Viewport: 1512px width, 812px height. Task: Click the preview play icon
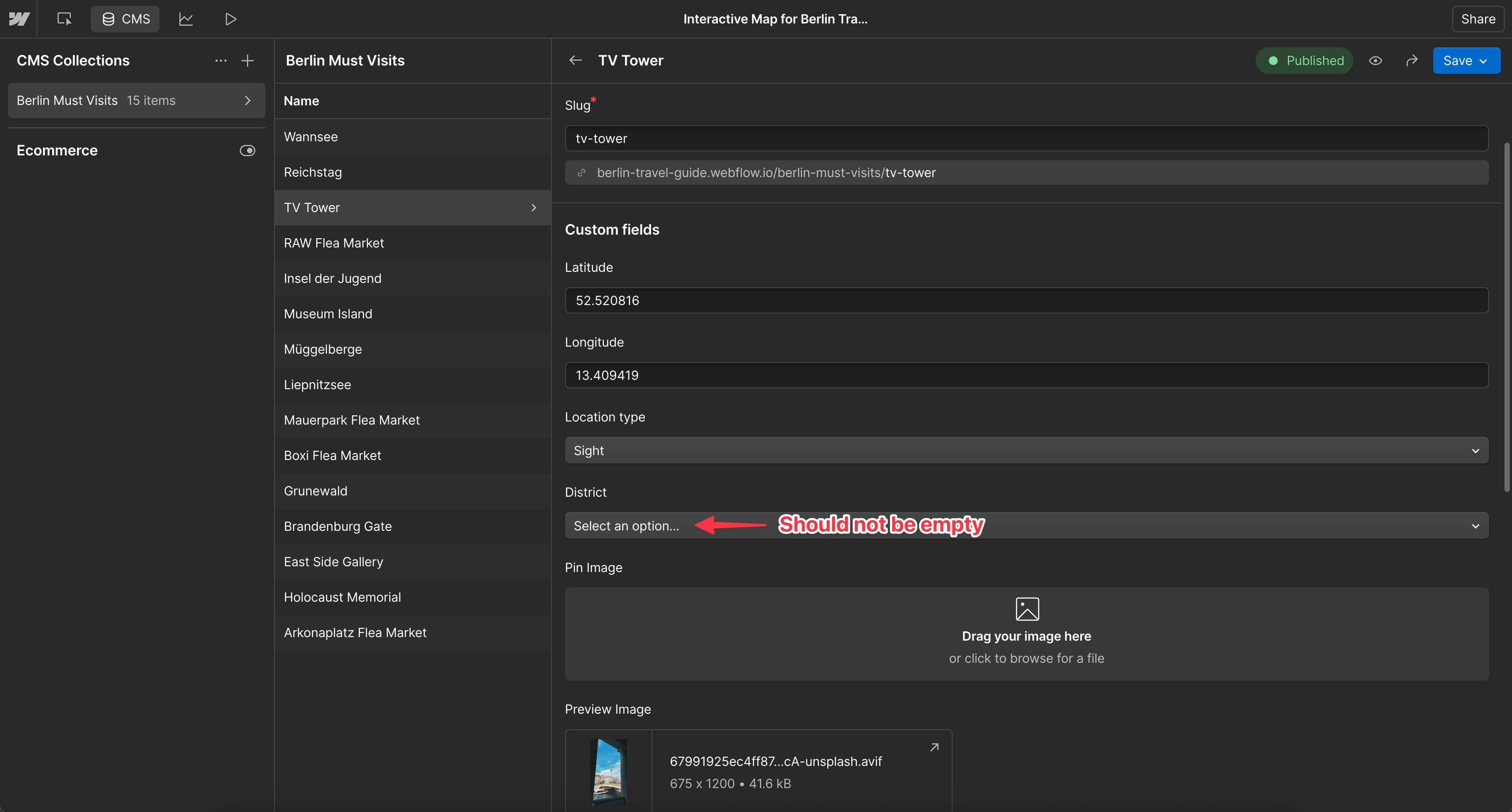point(231,19)
